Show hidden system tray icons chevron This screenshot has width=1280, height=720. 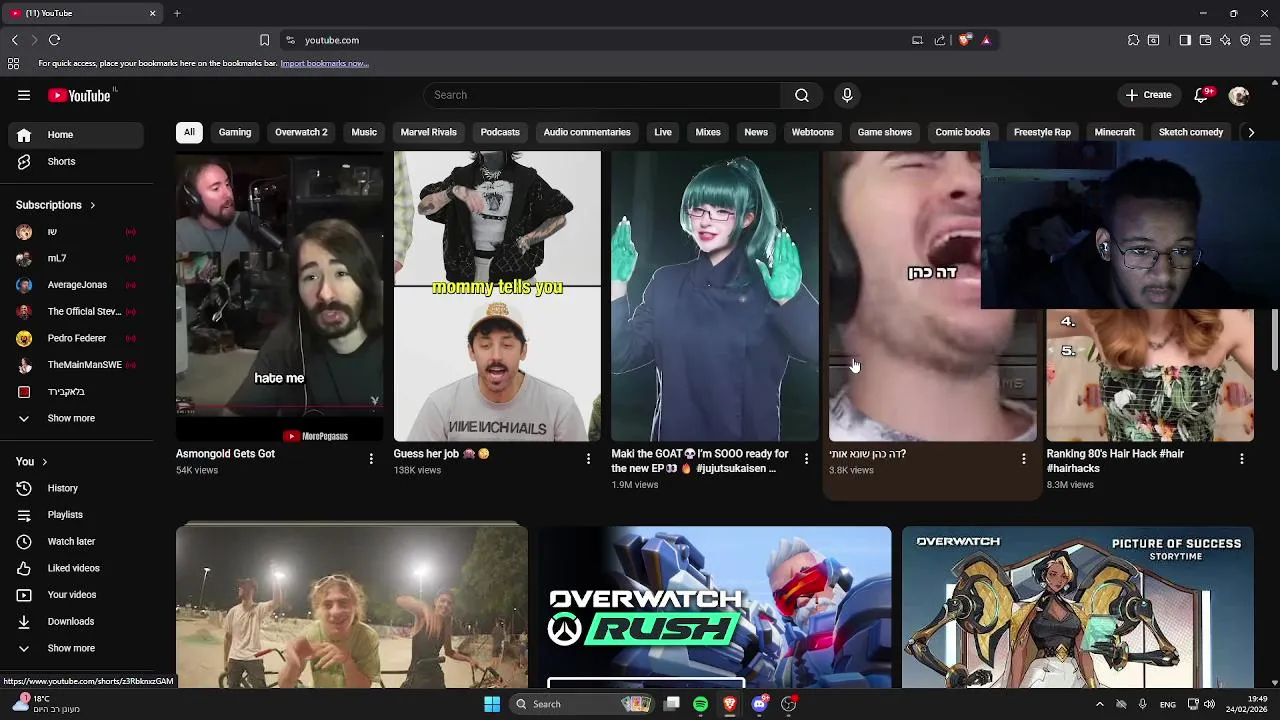[x=1099, y=704]
